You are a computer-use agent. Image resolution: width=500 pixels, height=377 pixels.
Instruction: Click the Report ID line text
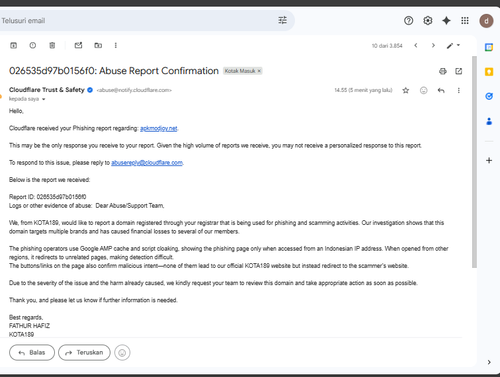pyautogui.click(x=47, y=197)
